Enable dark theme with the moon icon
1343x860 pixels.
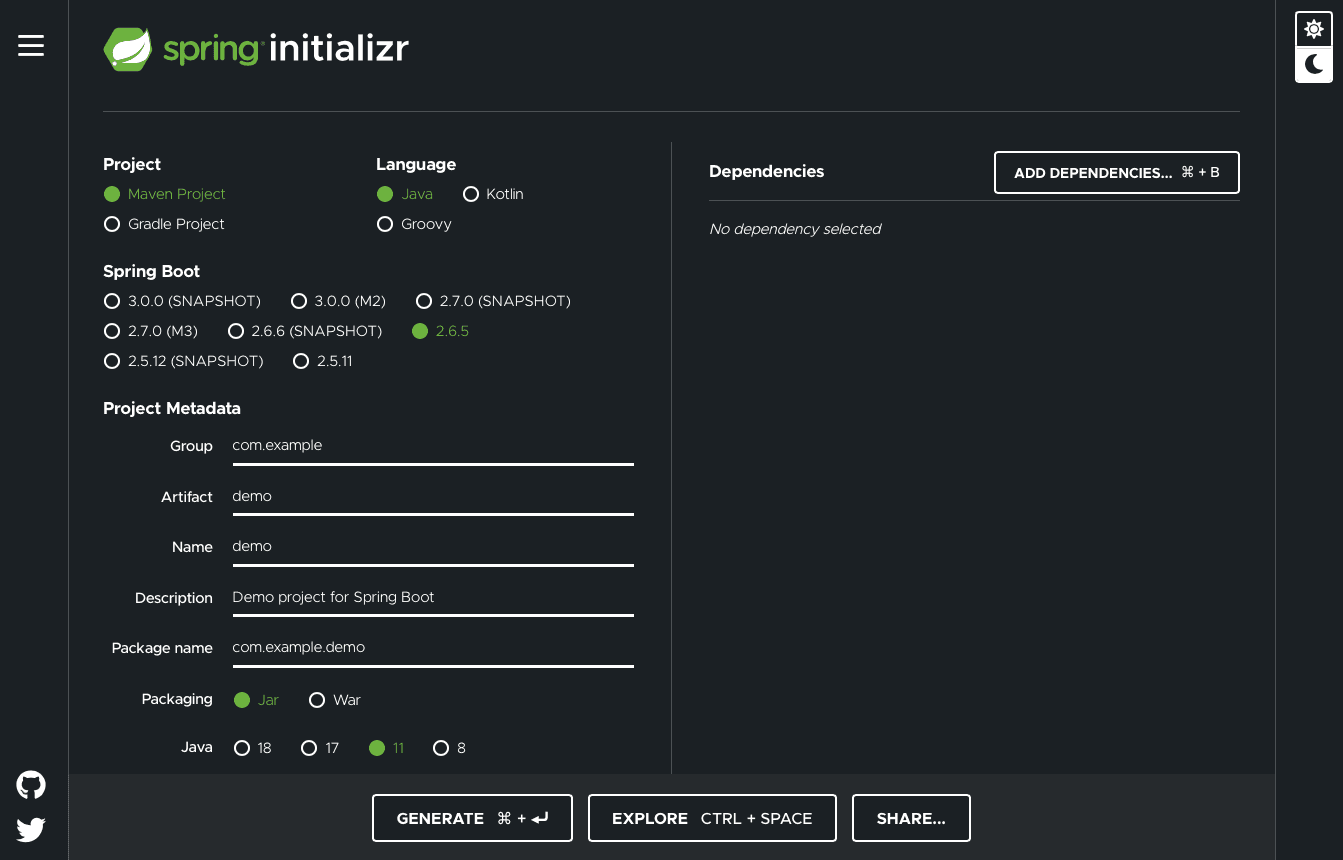click(1313, 64)
